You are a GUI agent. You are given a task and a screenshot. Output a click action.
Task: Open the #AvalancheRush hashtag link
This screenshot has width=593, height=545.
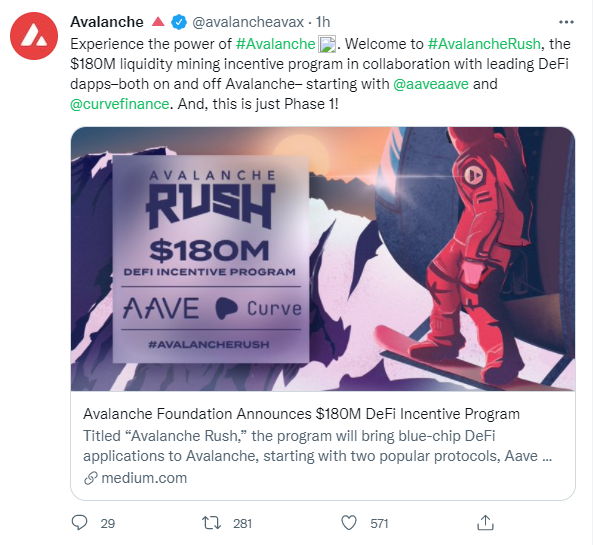click(x=484, y=44)
